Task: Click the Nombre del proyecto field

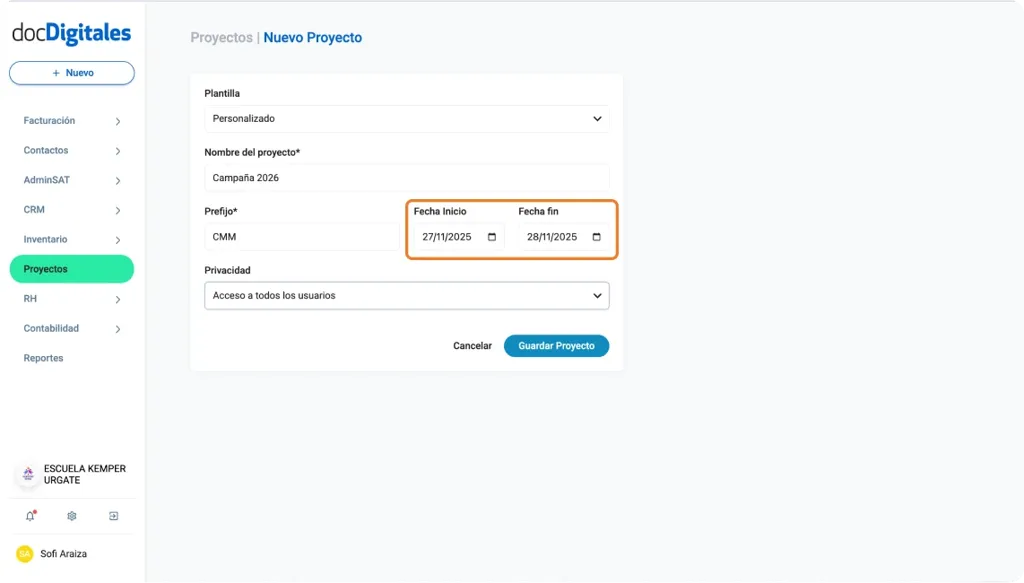Action: [x=406, y=177]
